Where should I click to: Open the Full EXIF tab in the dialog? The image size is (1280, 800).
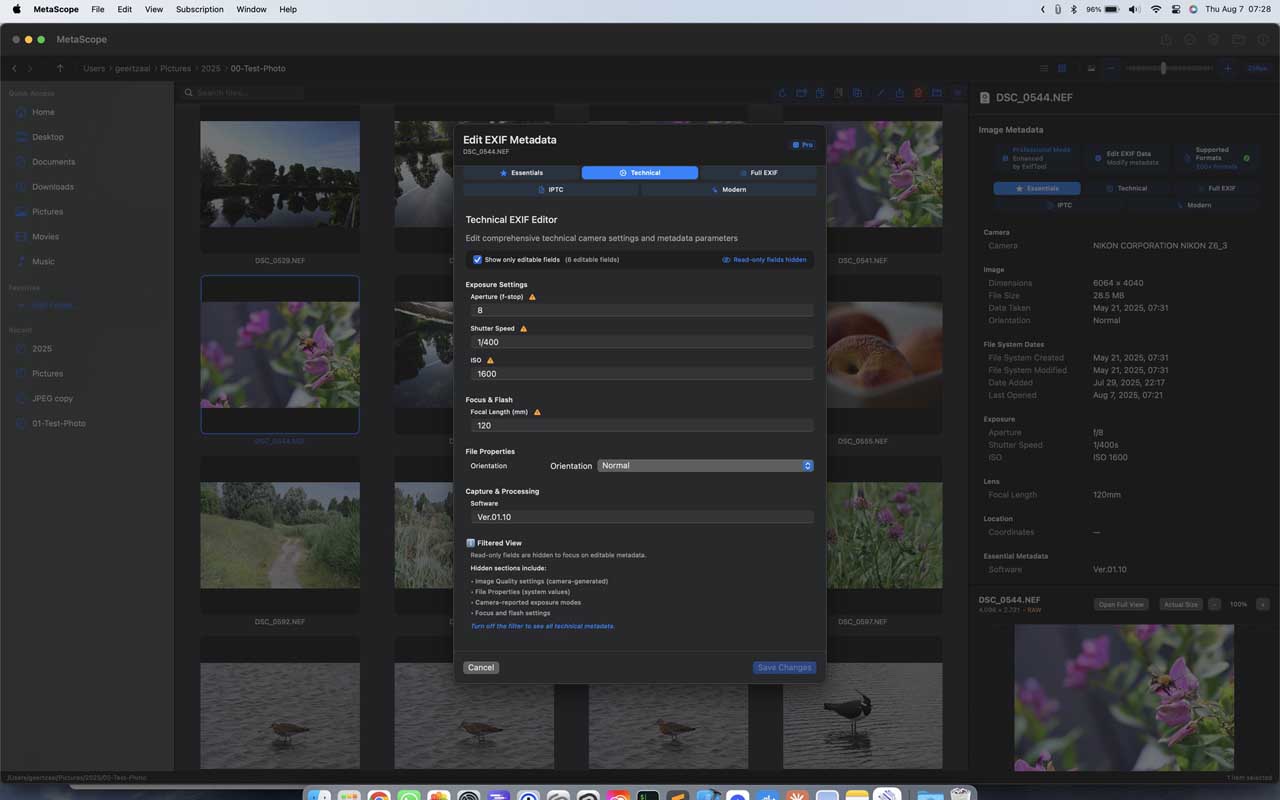coord(758,173)
